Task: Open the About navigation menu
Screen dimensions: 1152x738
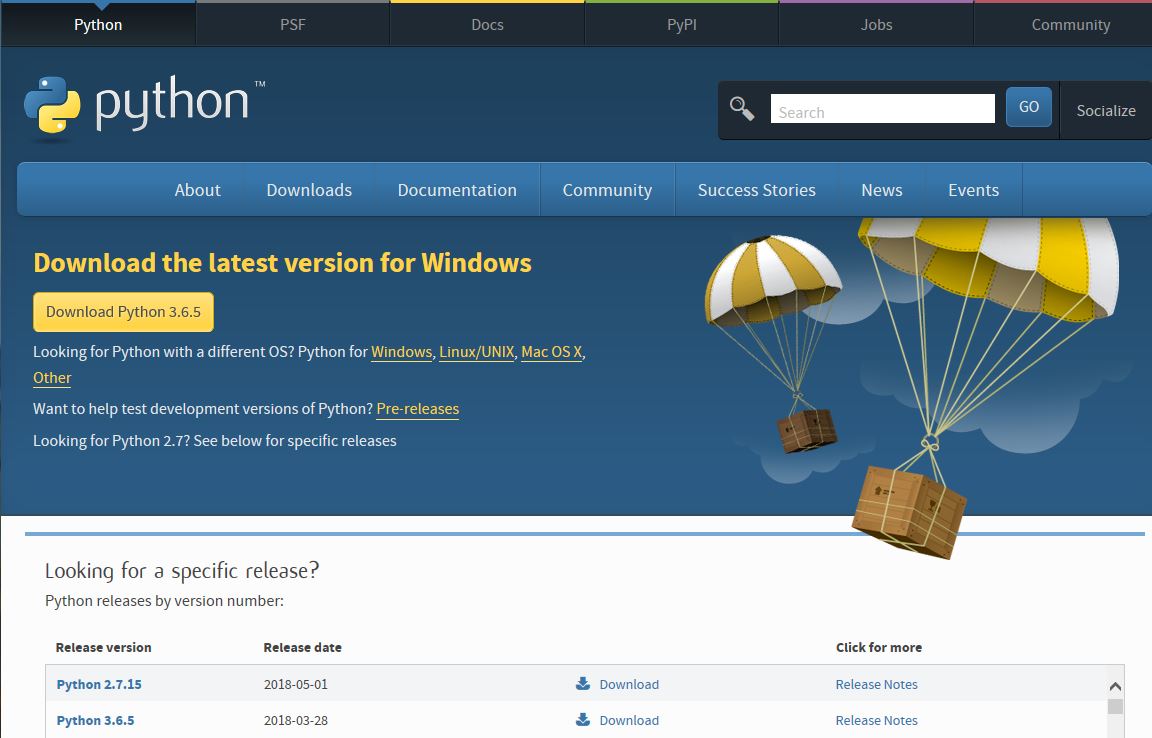Action: (197, 190)
